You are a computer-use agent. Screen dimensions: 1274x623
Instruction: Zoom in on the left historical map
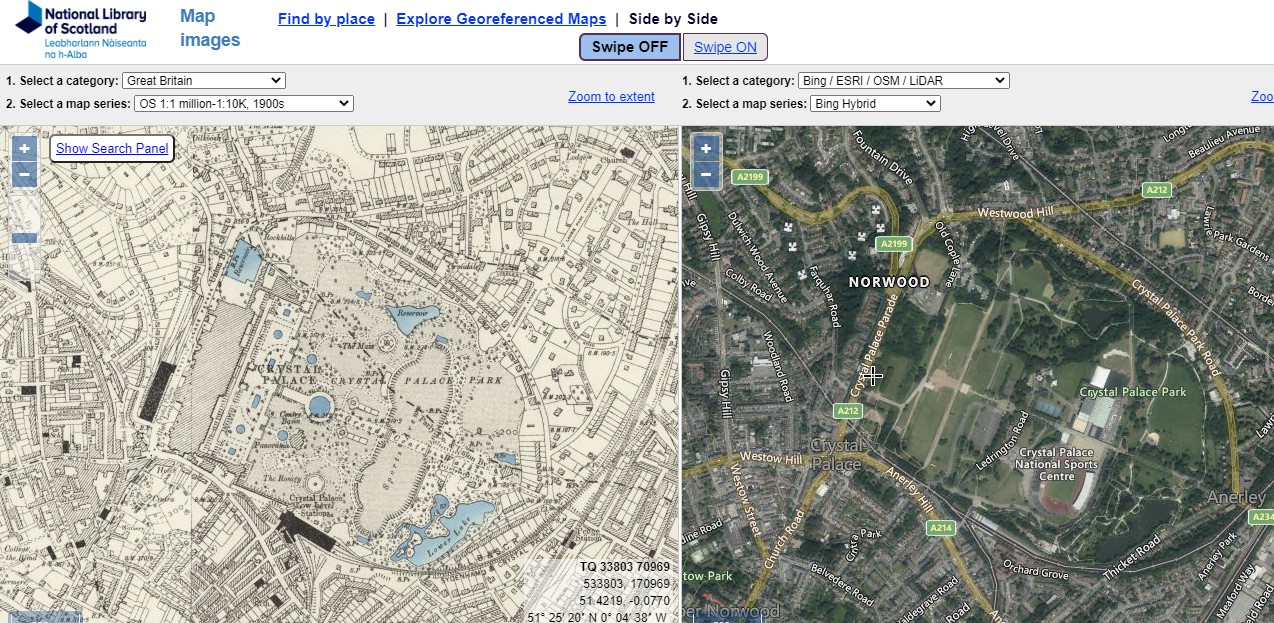pyautogui.click(x=25, y=148)
